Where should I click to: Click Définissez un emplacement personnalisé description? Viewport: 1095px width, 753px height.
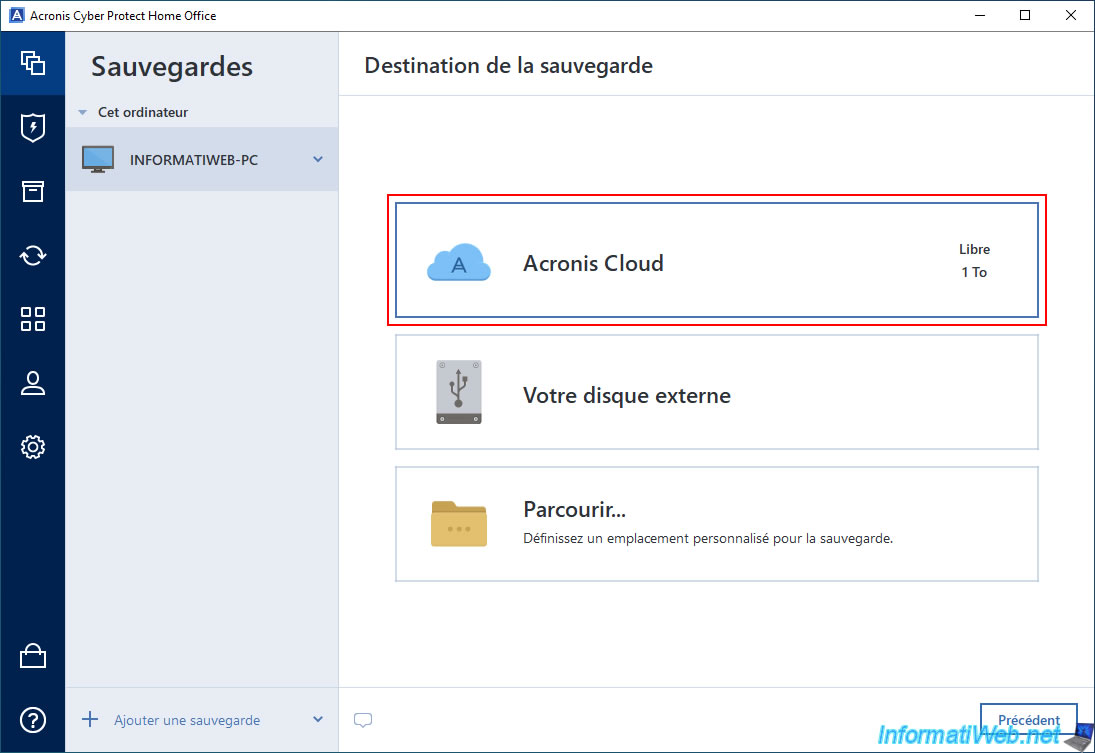[x=708, y=539]
